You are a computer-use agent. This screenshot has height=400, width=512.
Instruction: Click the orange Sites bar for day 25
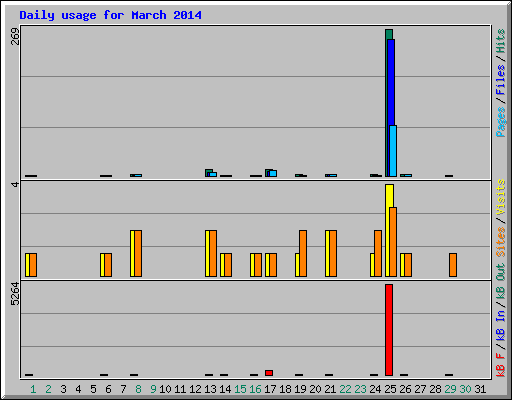(x=393, y=242)
